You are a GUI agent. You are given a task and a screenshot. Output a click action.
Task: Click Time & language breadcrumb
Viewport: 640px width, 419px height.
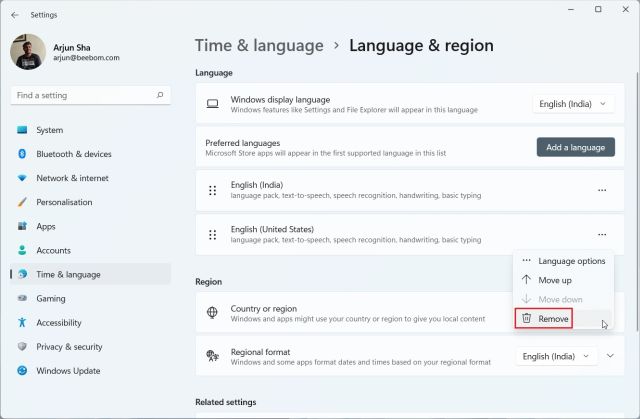click(x=259, y=45)
